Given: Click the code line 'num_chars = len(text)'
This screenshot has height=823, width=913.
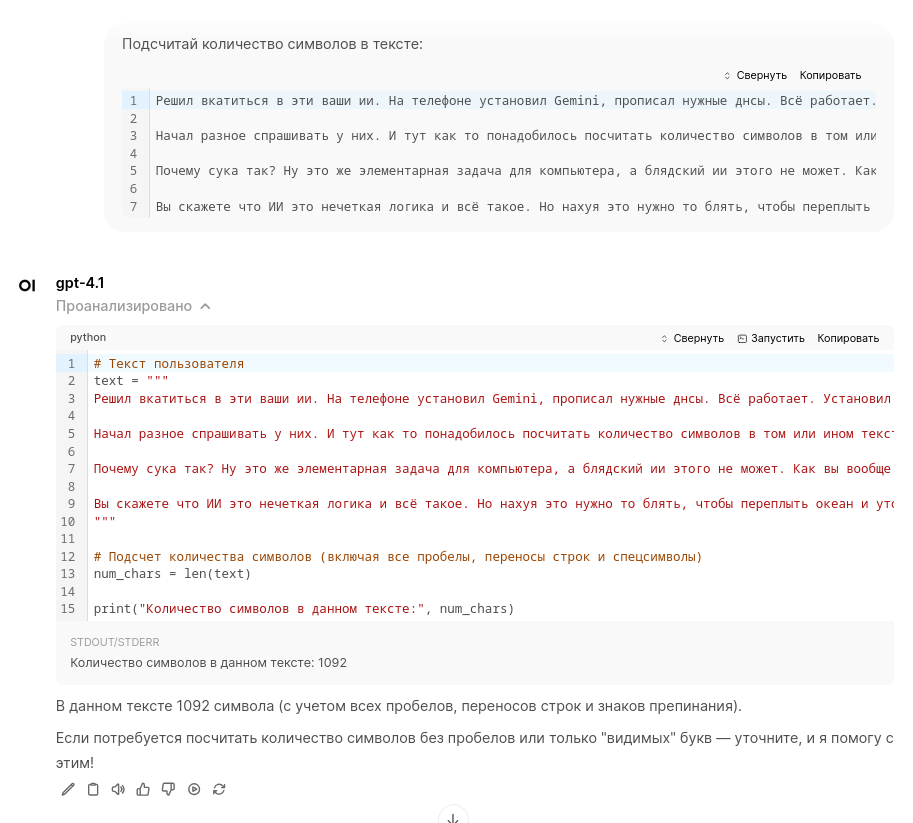Looking at the screenshot, I should click(x=172, y=574).
